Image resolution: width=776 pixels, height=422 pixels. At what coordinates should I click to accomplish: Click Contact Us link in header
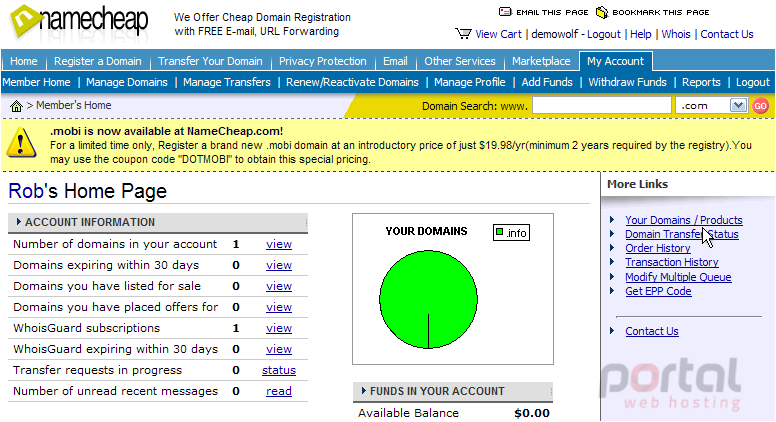click(727, 34)
